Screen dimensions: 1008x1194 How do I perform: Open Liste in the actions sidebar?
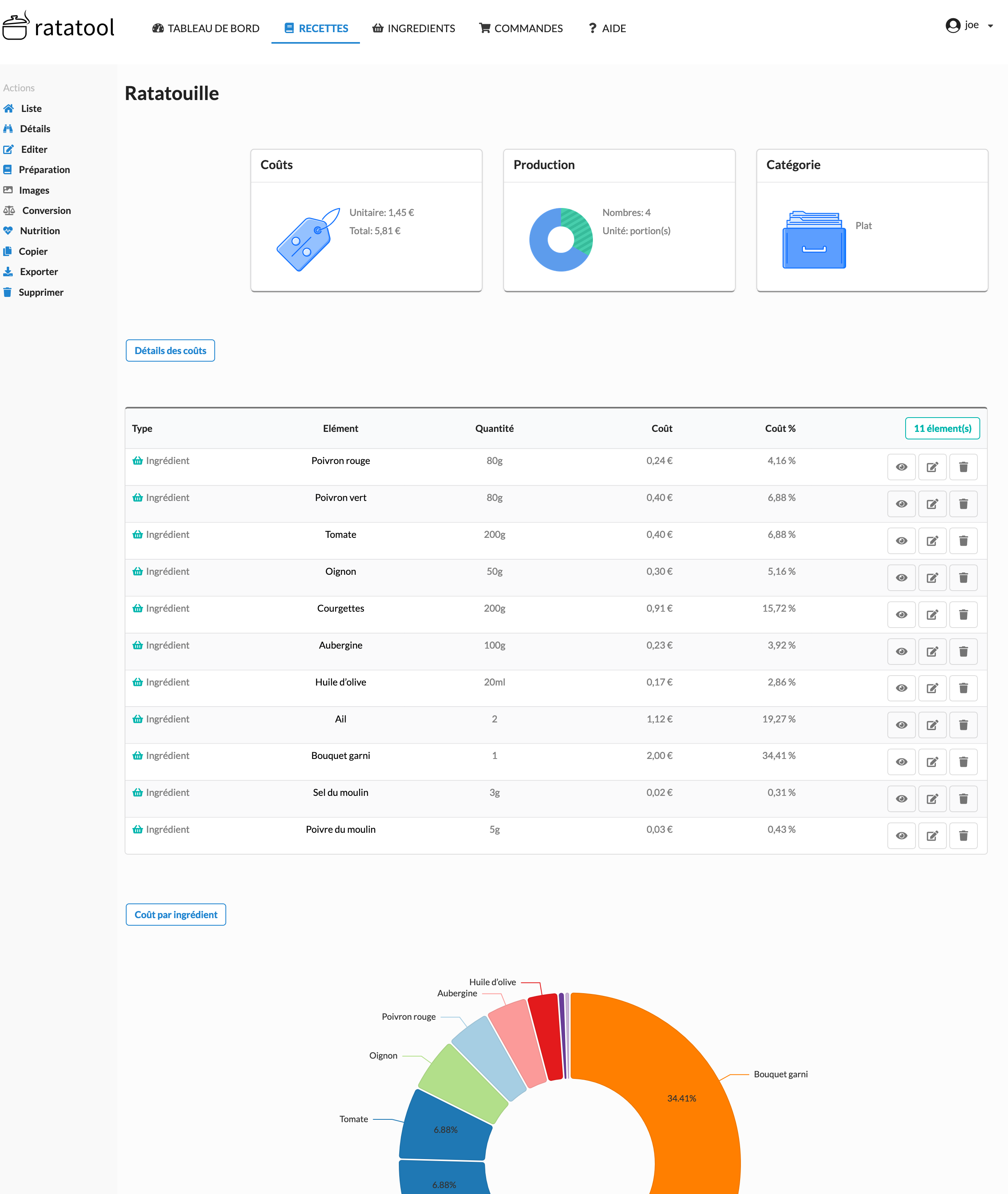coord(23,109)
